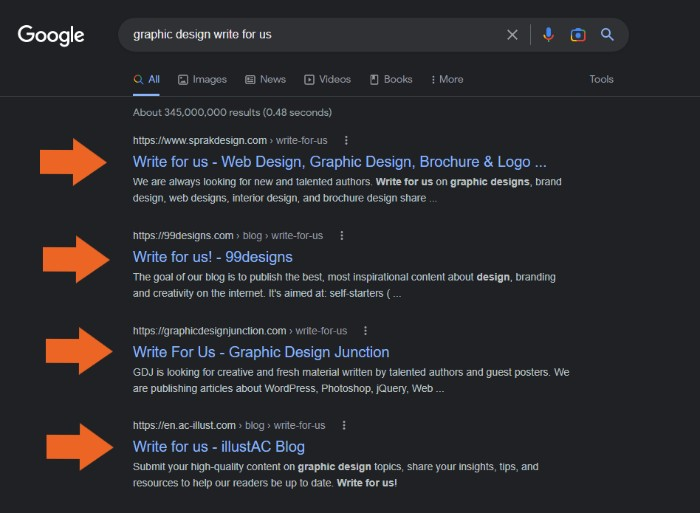Open options menu for graphicdesignjunction.com result
Screen dimensions: 700x513
pos(365,331)
